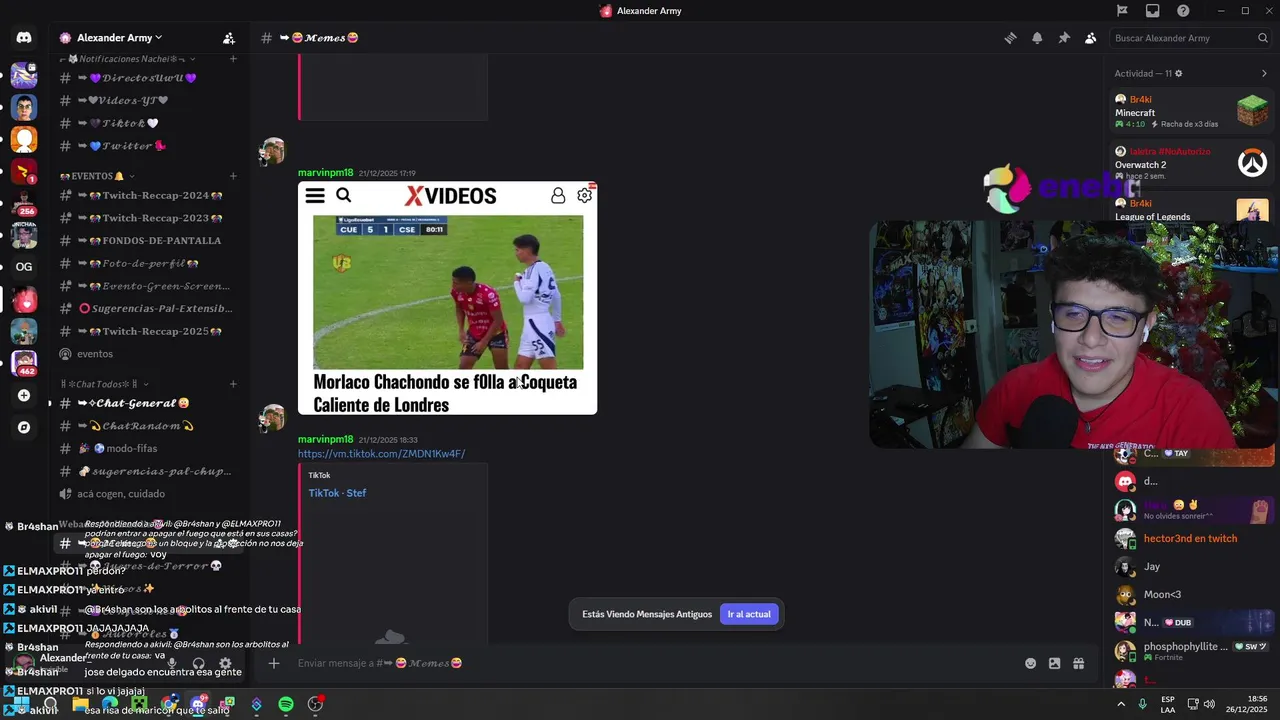Select member Moon<3 in member list

pyautogui.click(x=1190, y=595)
